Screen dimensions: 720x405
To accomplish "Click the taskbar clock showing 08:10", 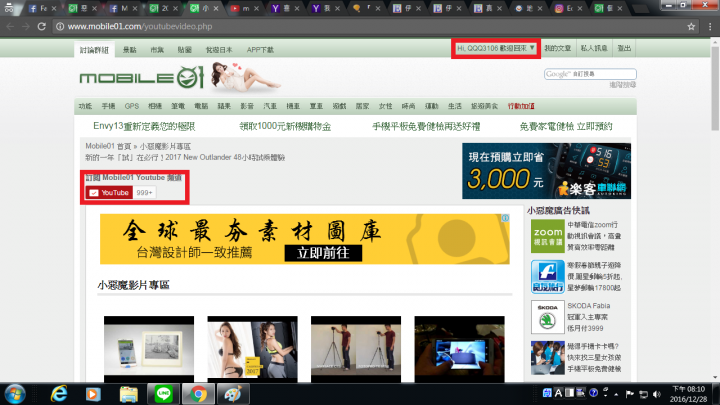I will (688, 394).
